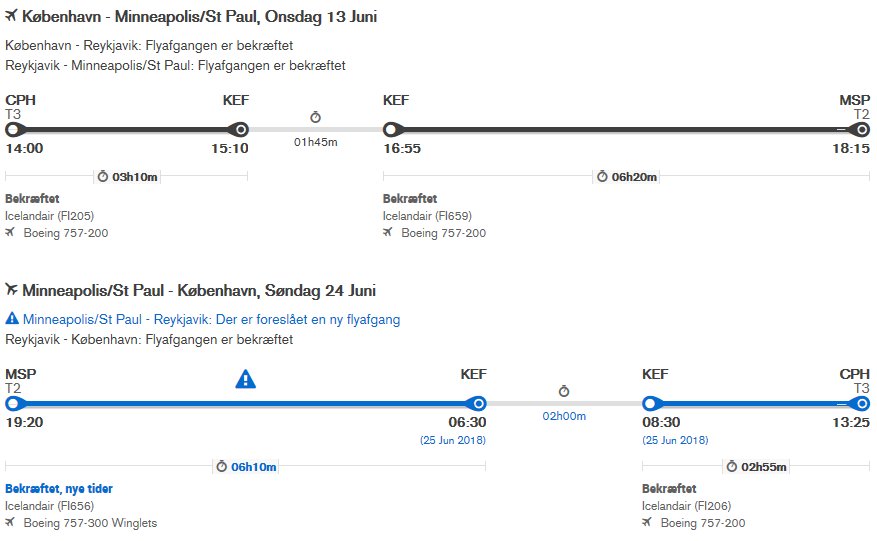The height and width of the screenshot is (541, 877).
Task: Select the MSP departure marker at 19:20
Action: coord(13,403)
